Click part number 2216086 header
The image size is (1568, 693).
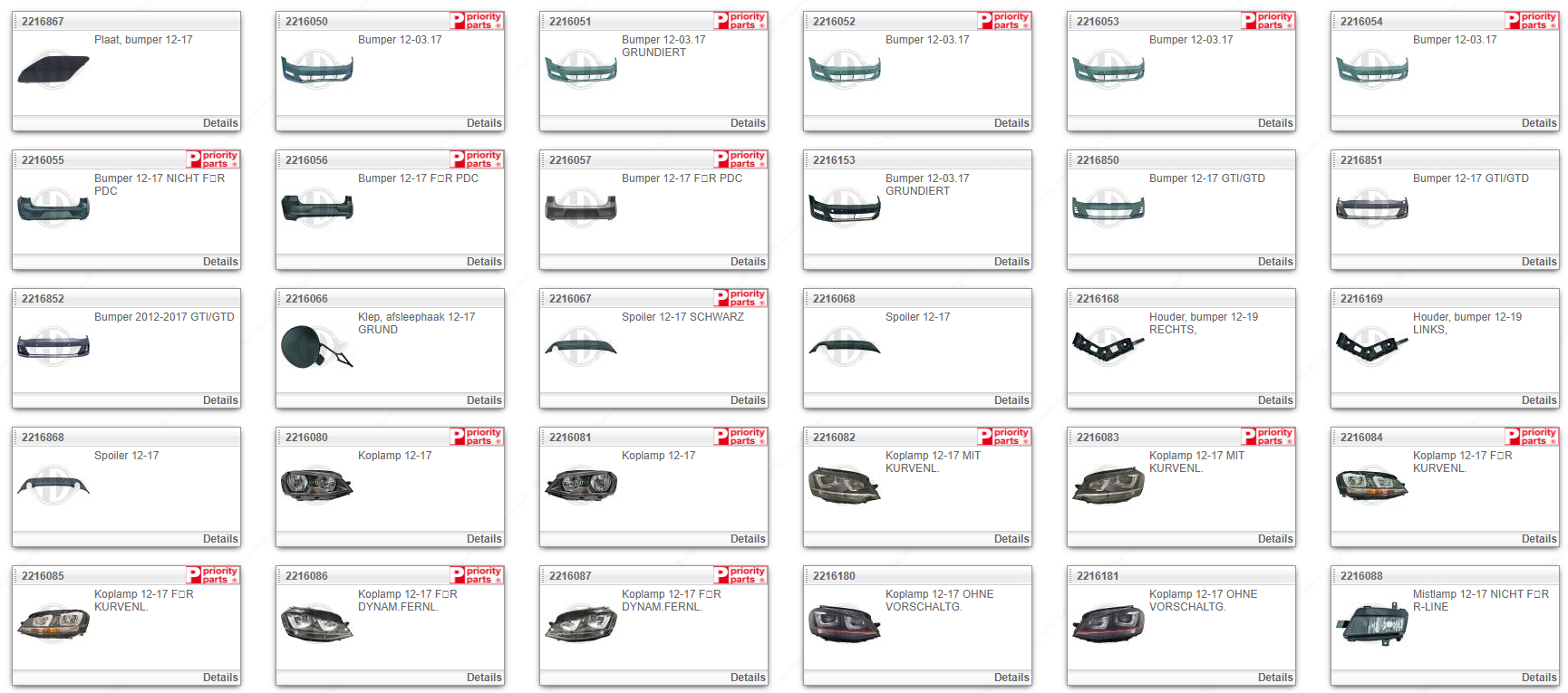tap(307, 576)
